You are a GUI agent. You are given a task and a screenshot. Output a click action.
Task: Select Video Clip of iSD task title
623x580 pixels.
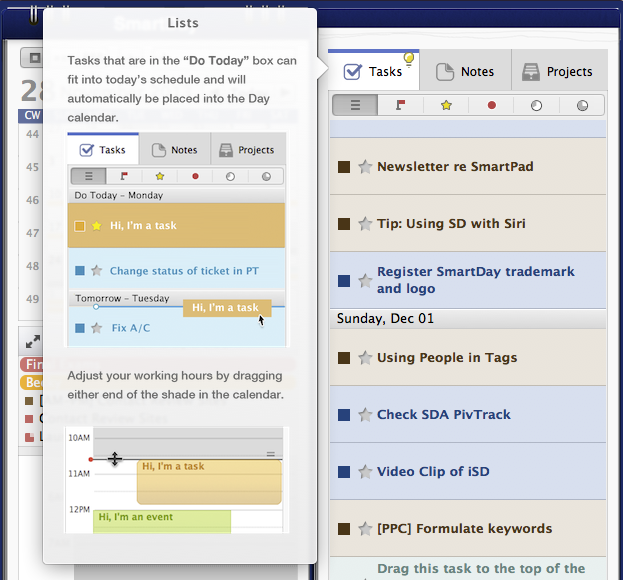tap(433, 472)
